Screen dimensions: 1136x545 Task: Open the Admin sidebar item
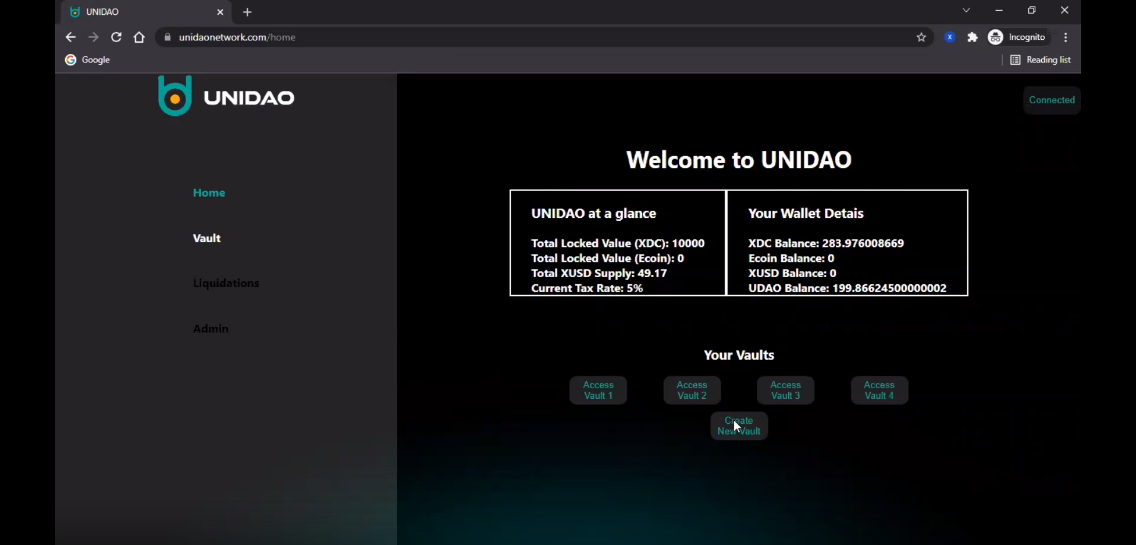click(211, 328)
